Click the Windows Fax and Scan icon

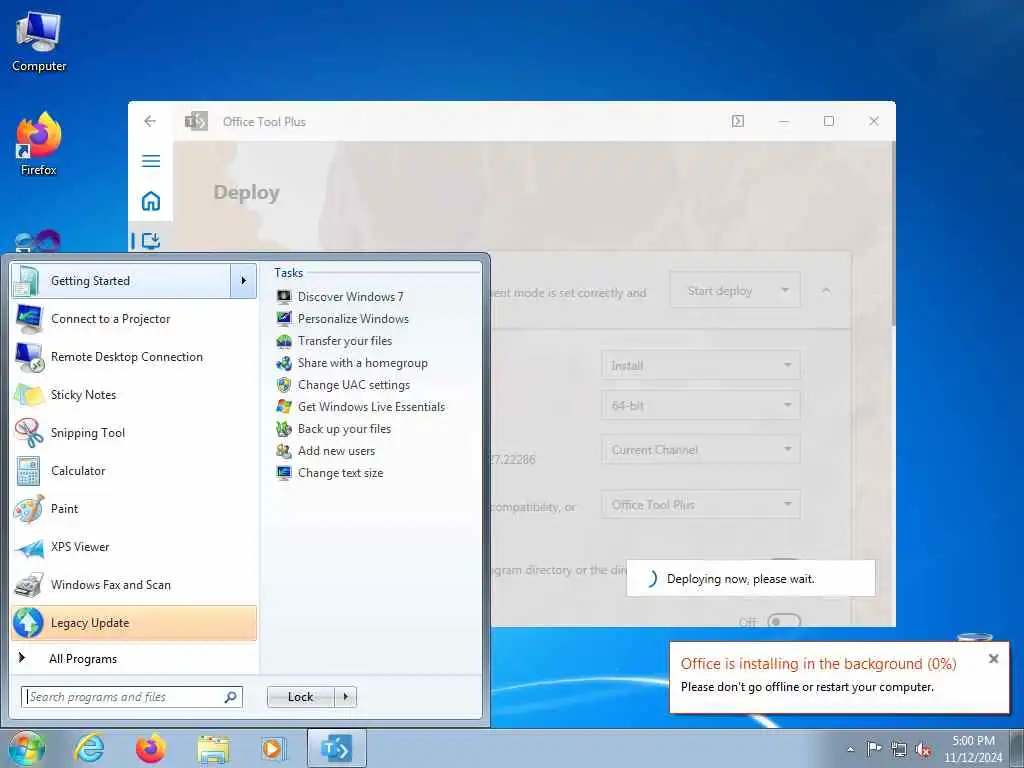pyautogui.click(x=29, y=585)
